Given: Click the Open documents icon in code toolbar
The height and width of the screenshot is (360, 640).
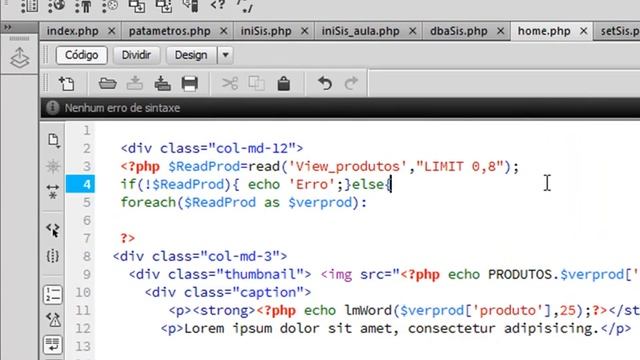Looking at the screenshot, I should click(53, 140).
